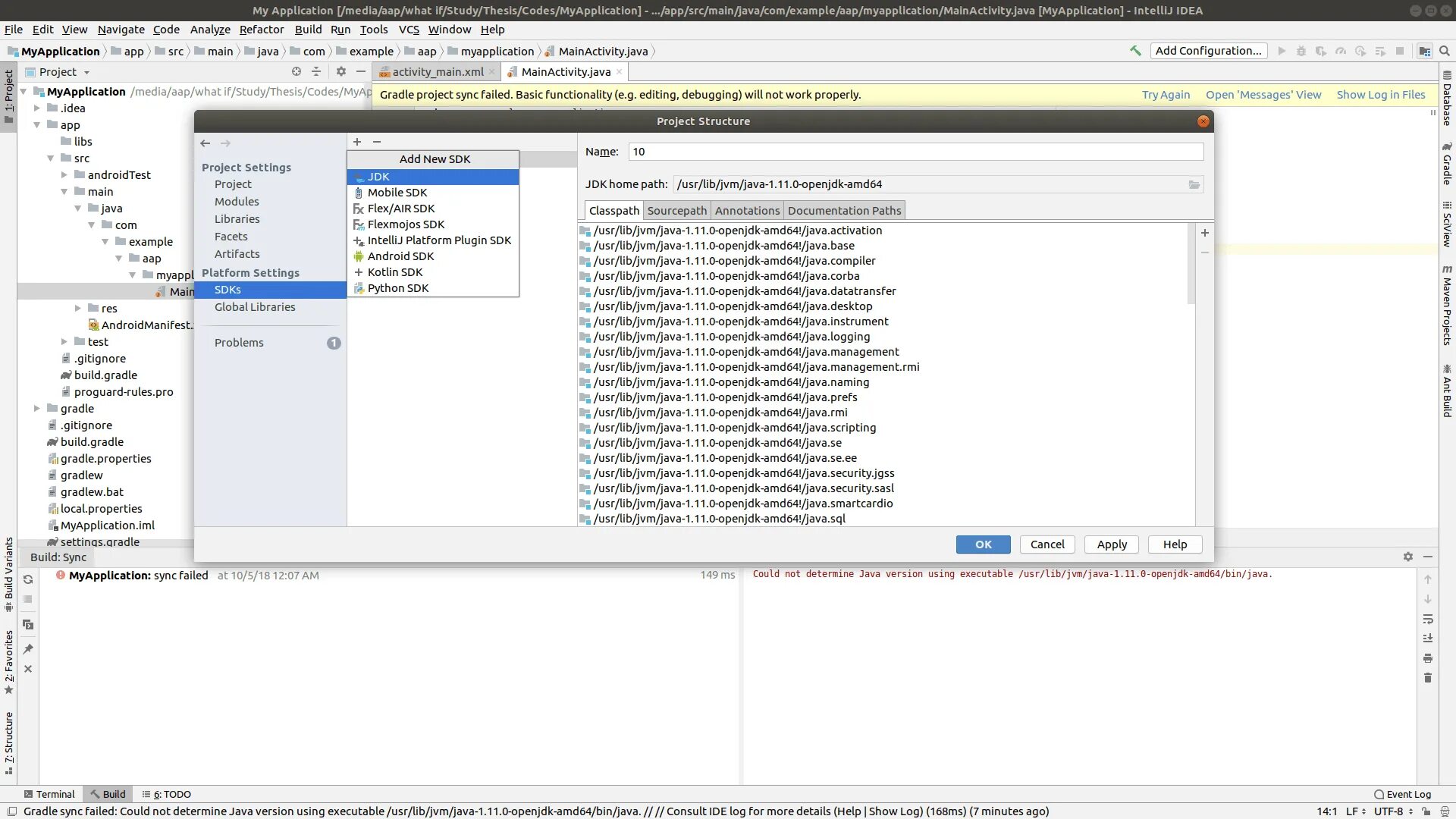Hide the Project panel with minus icon
This screenshot has width=1456, height=819.
[361, 71]
